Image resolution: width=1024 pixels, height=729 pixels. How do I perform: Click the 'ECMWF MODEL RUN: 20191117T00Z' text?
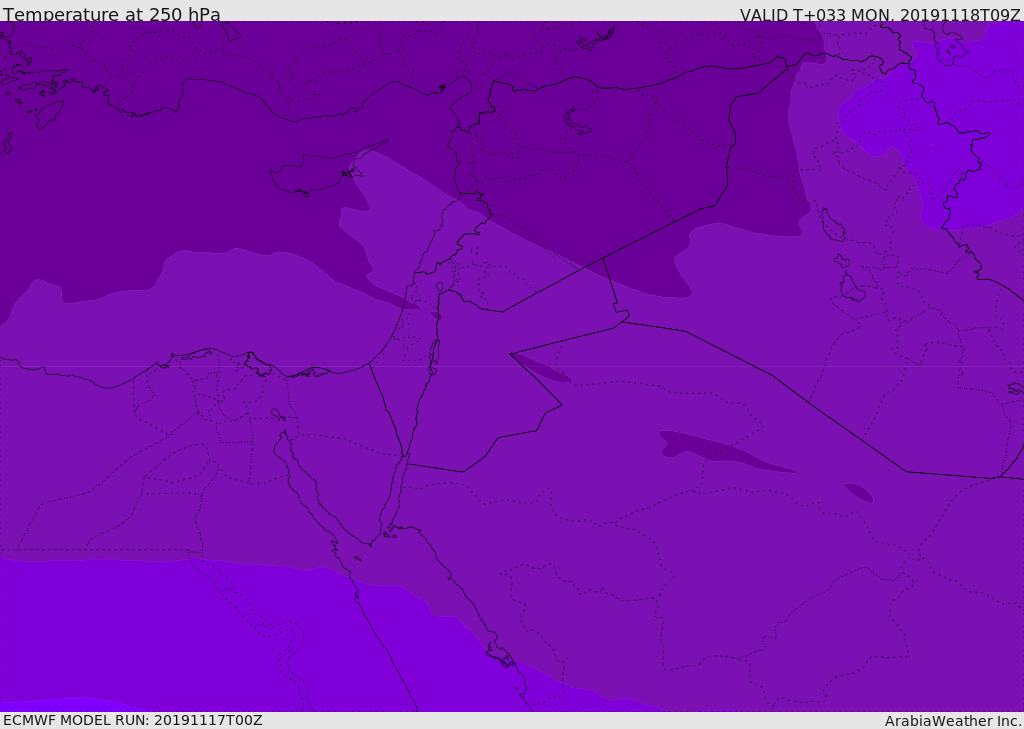pos(133,720)
